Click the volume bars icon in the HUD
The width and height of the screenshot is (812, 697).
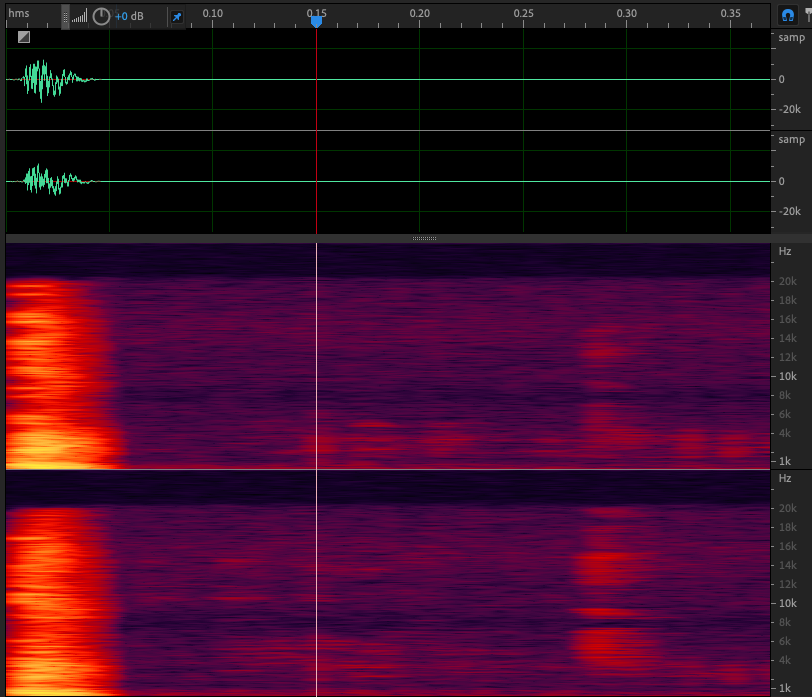click(79, 17)
